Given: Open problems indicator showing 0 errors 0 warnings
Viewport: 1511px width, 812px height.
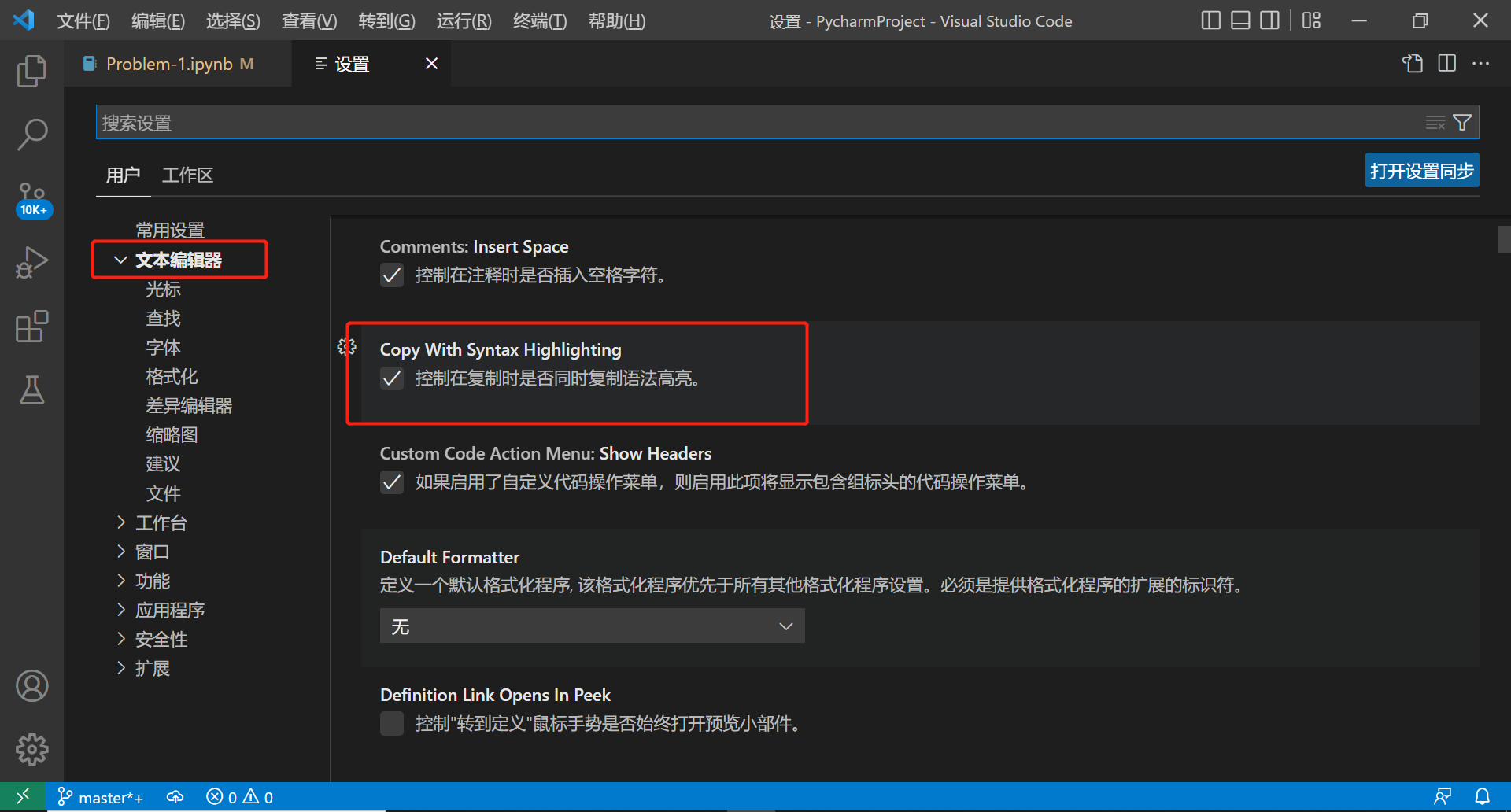Looking at the screenshot, I should coord(240,798).
